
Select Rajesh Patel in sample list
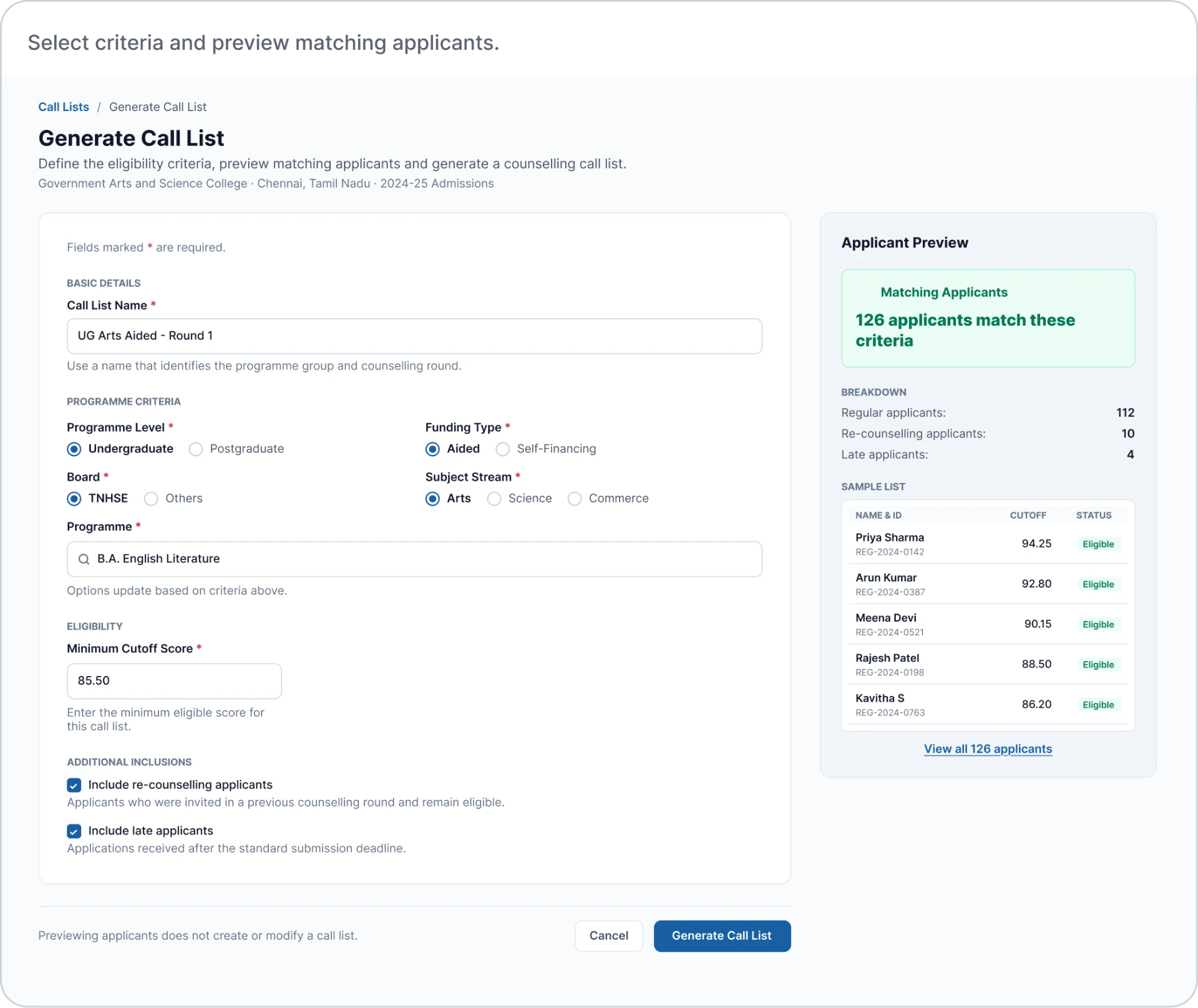[988, 665]
